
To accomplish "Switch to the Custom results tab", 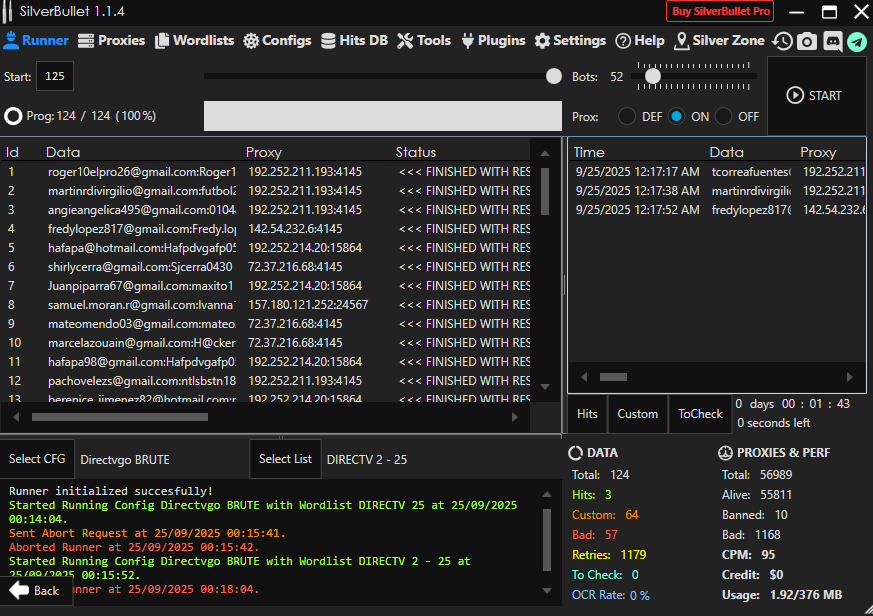I will (637, 414).
